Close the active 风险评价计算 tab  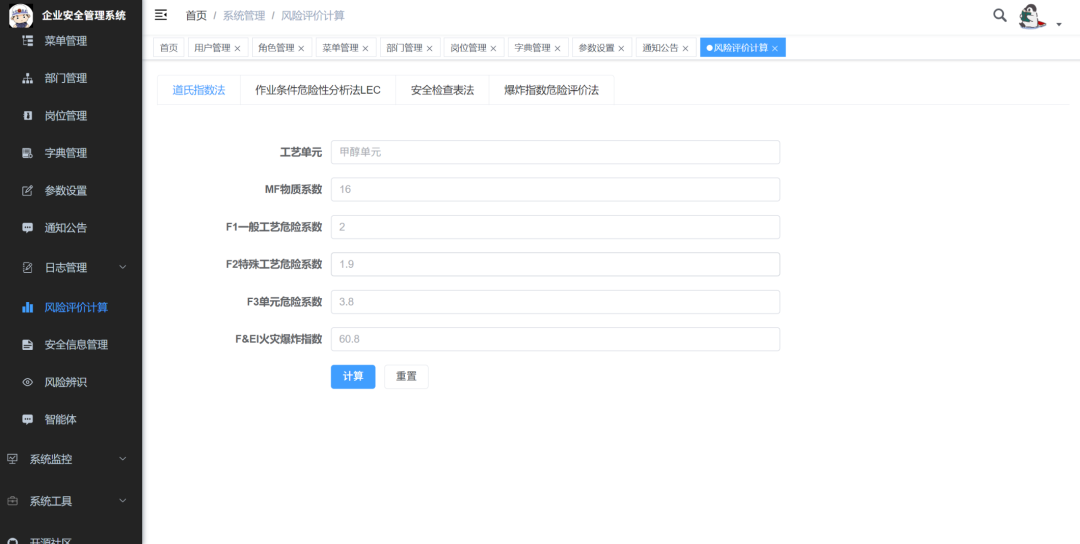[x=775, y=48]
